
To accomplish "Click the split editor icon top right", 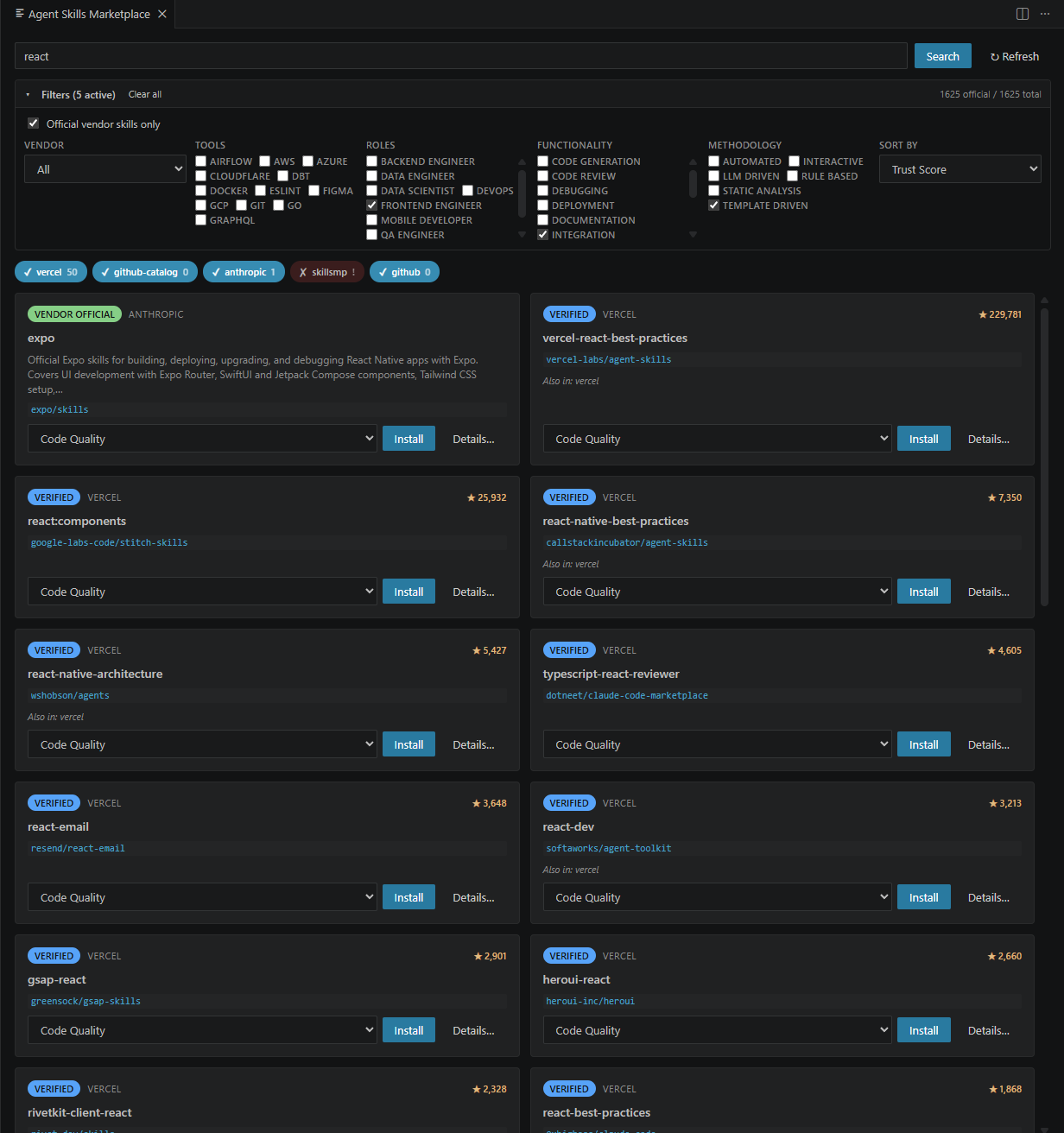I will coord(1023,14).
